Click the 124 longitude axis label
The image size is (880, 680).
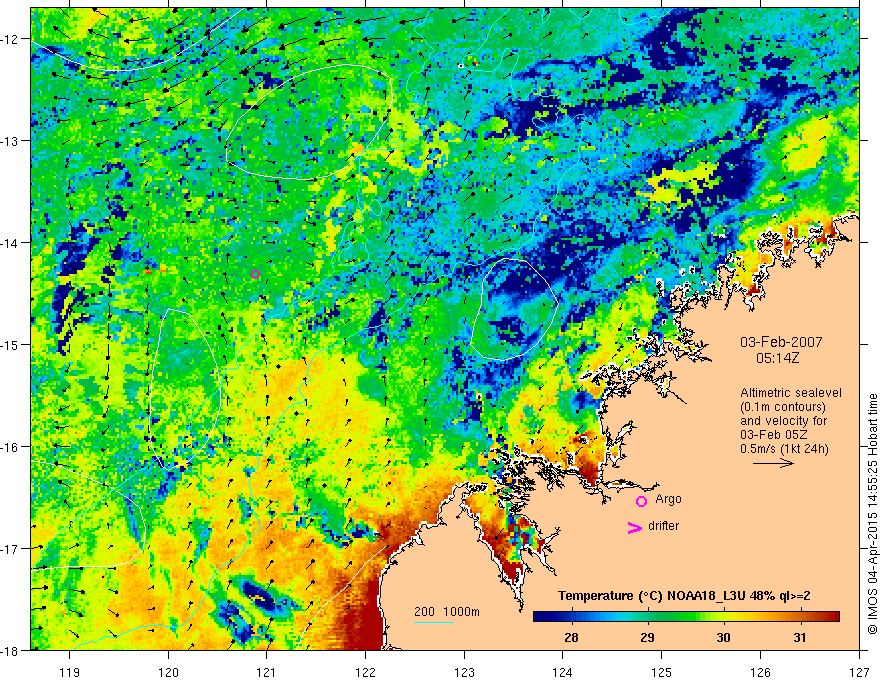coord(563,672)
